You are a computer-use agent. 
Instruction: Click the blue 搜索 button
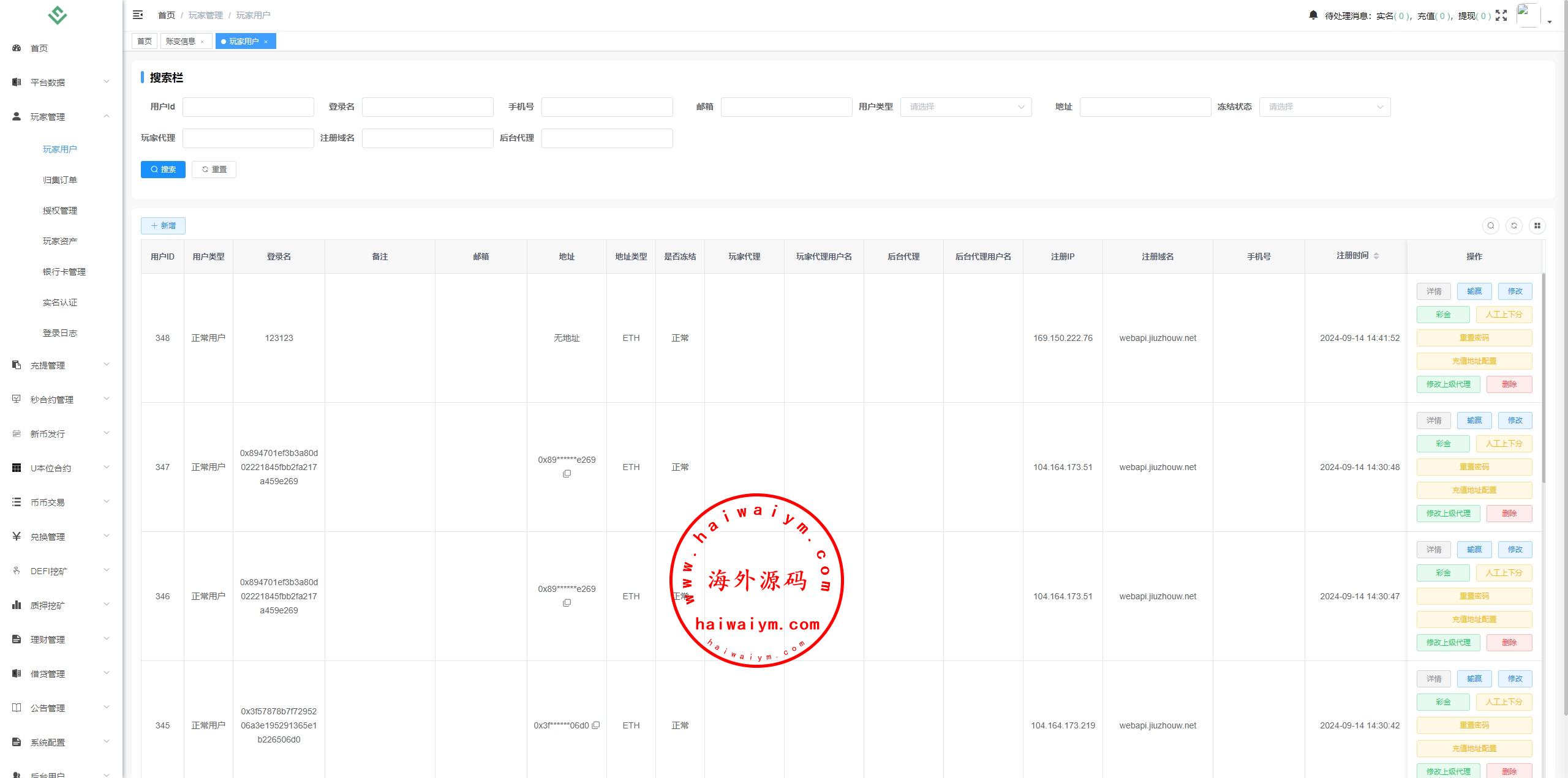pyautogui.click(x=163, y=170)
